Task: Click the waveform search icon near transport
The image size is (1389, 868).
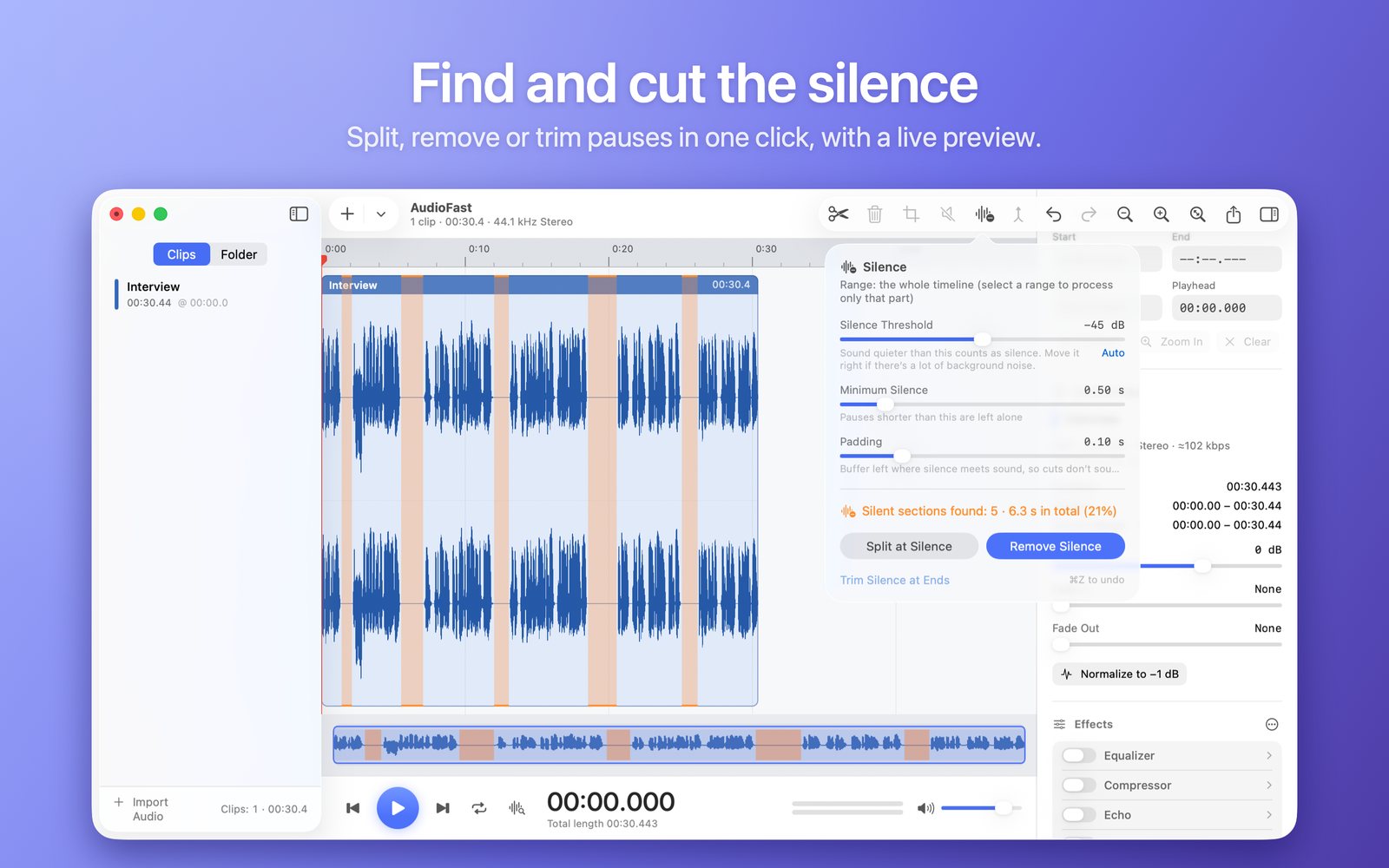Action: coord(517,808)
